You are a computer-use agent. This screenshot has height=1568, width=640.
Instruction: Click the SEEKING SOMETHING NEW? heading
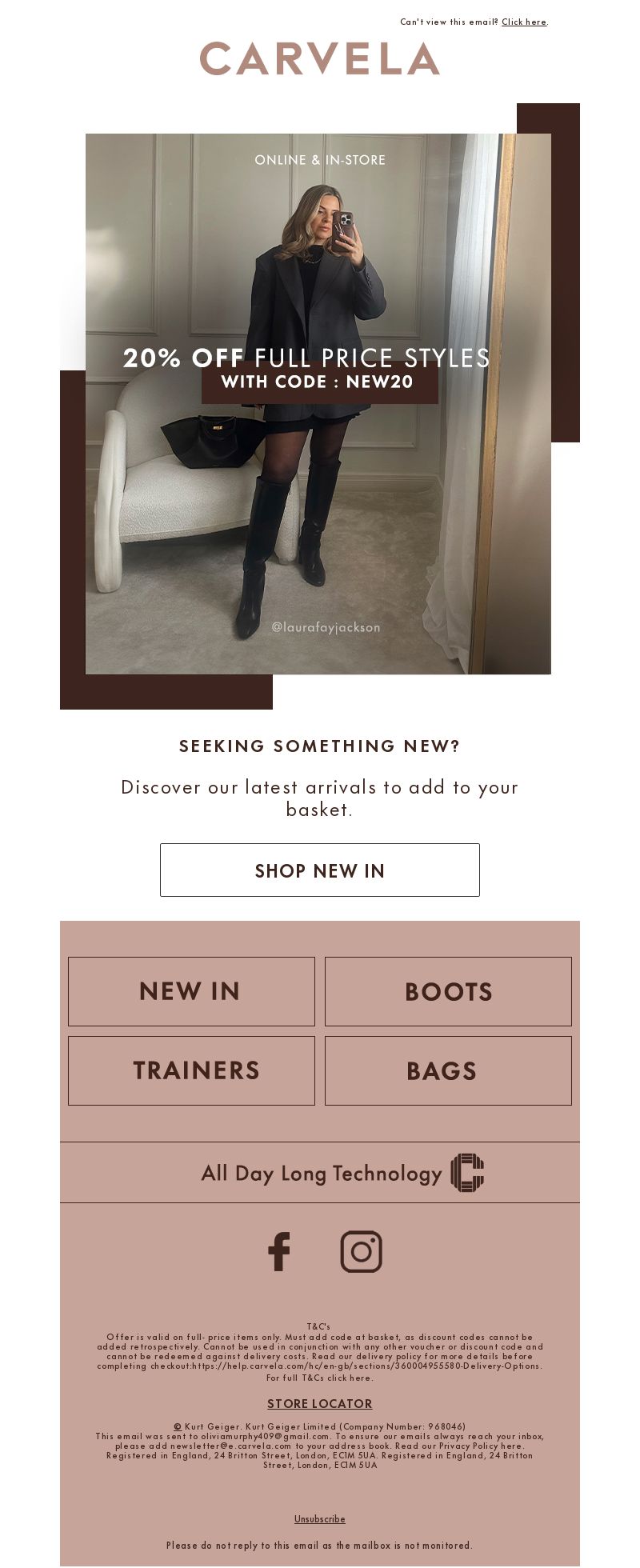320,746
